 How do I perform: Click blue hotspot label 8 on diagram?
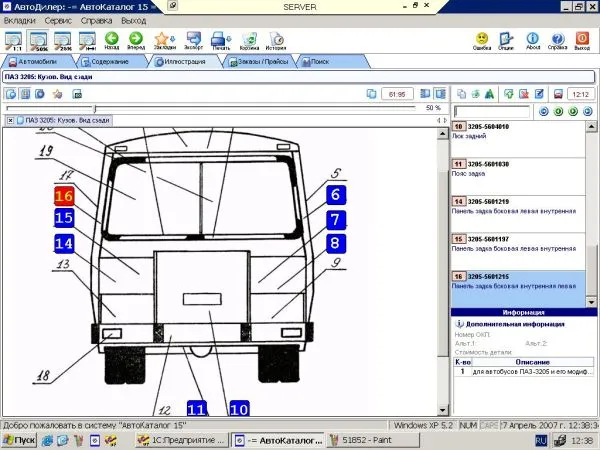[x=336, y=243]
